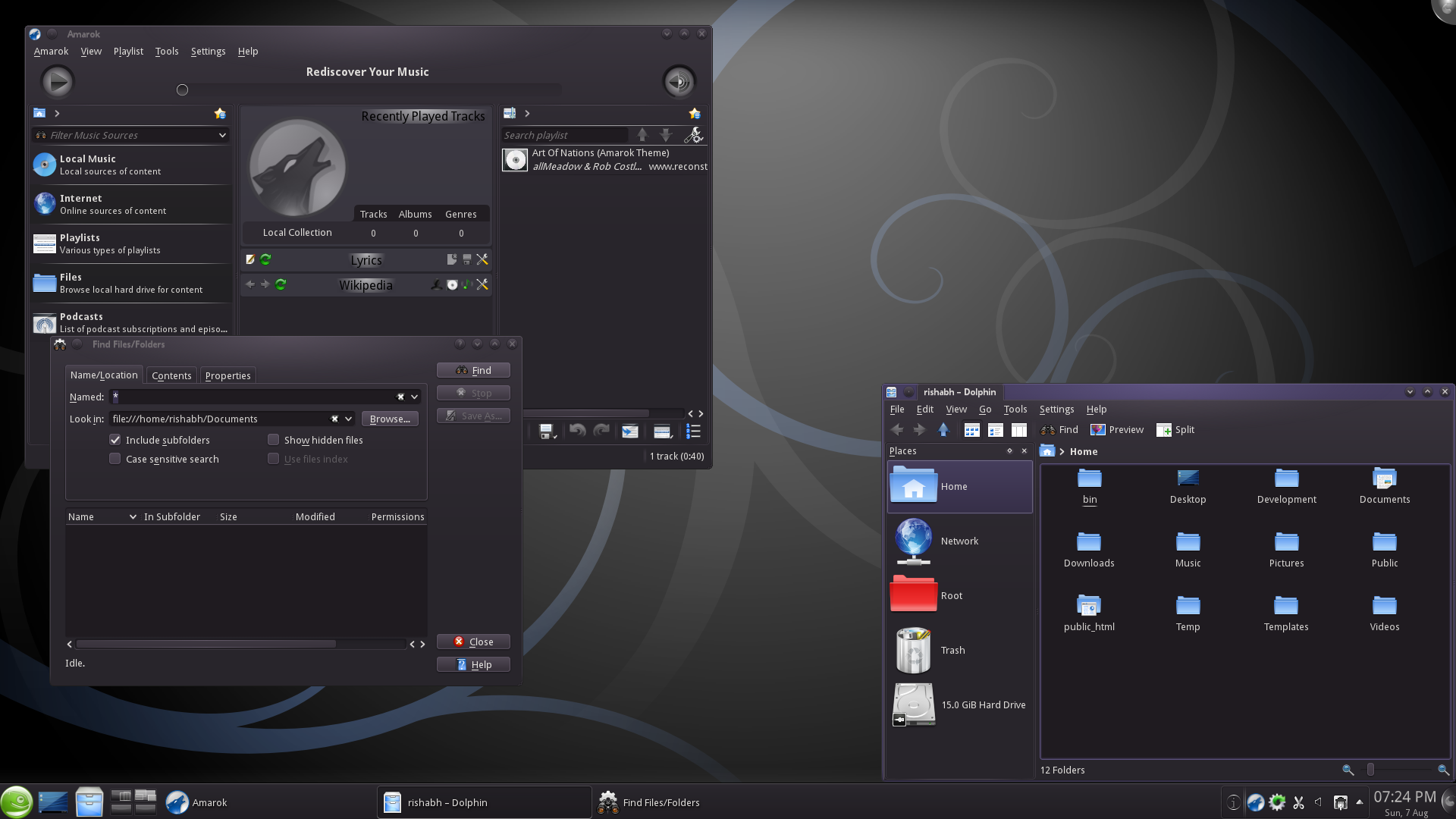
Task: Select Art Of Nations track in playlist
Action: tap(604, 160)
